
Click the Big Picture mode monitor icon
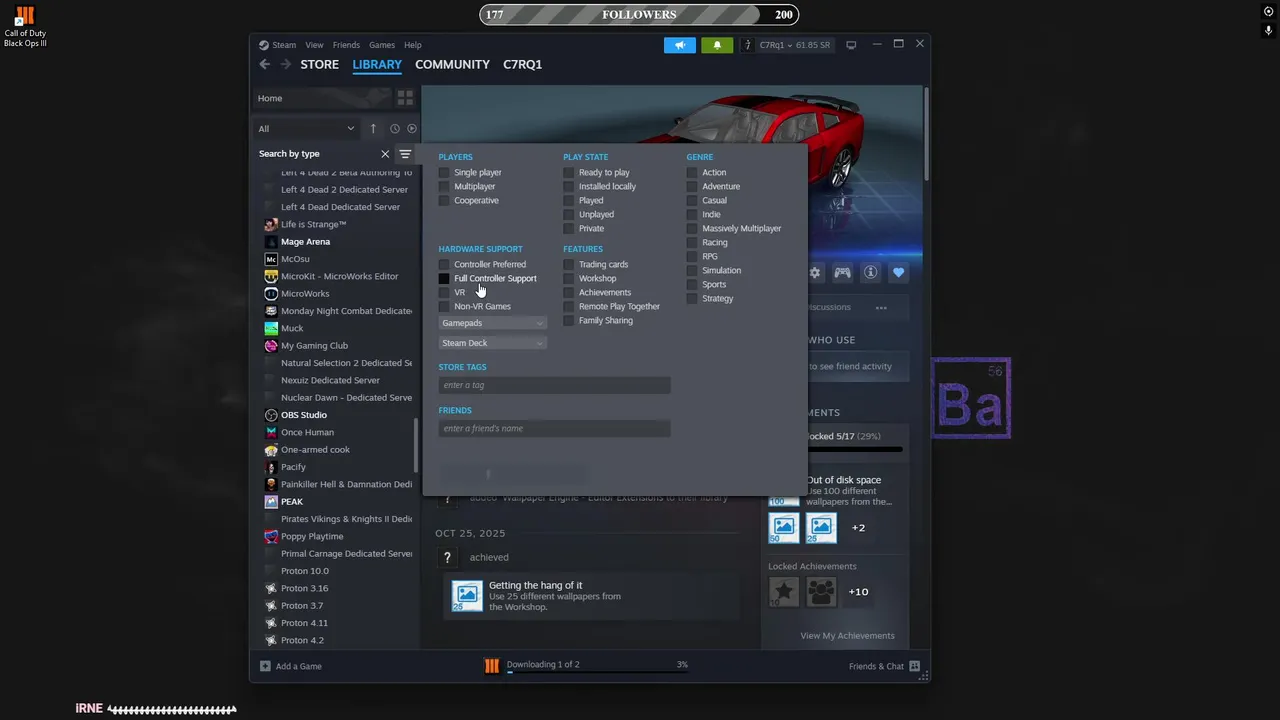pos(851,45)
